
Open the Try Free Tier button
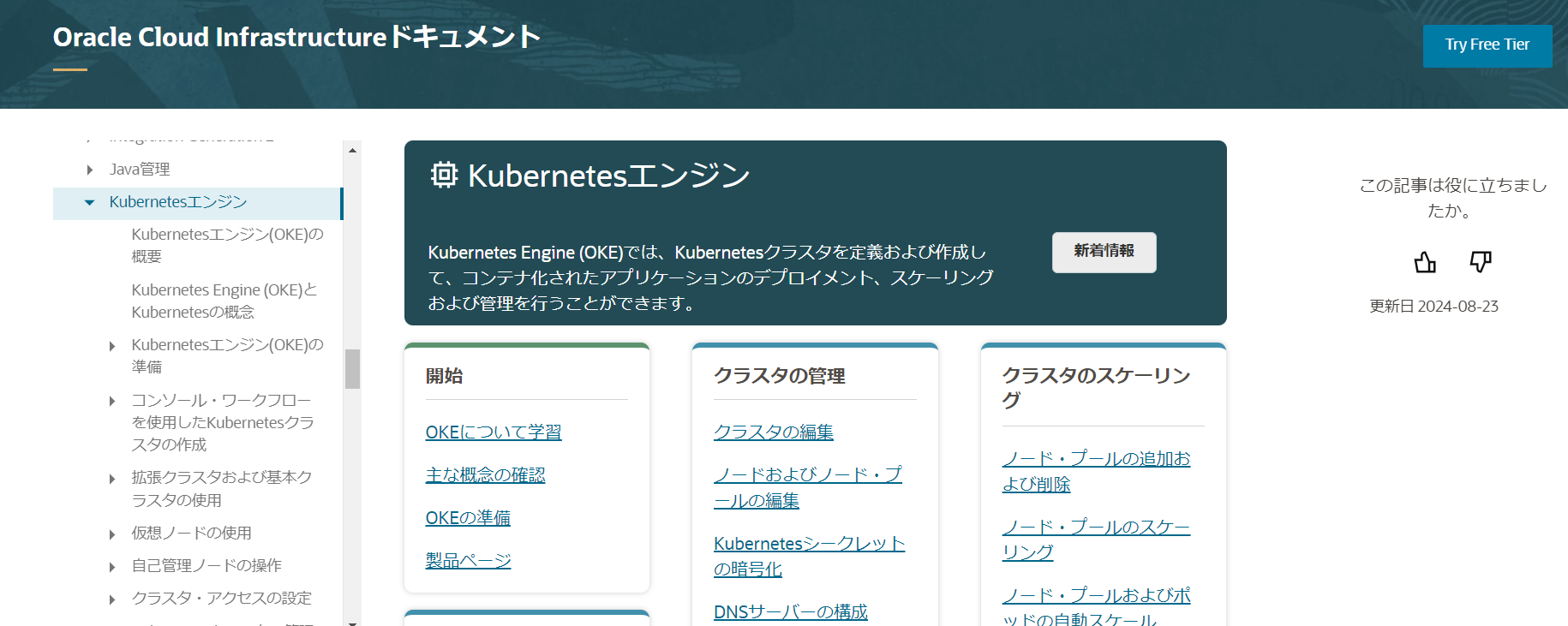coord(1487,45)
